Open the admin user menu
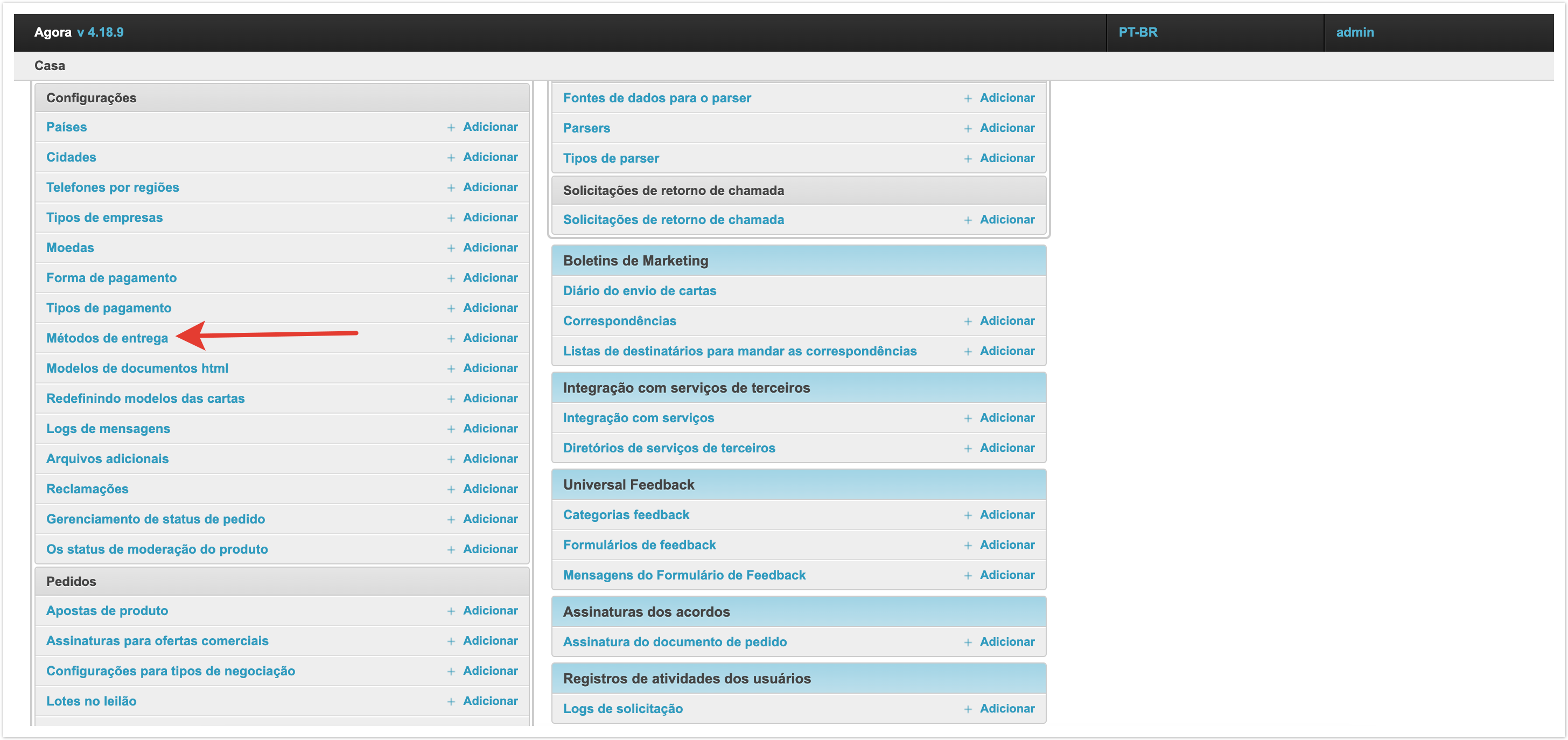The width and height of the screenshot is (1568, 740). coord(1354,32)
